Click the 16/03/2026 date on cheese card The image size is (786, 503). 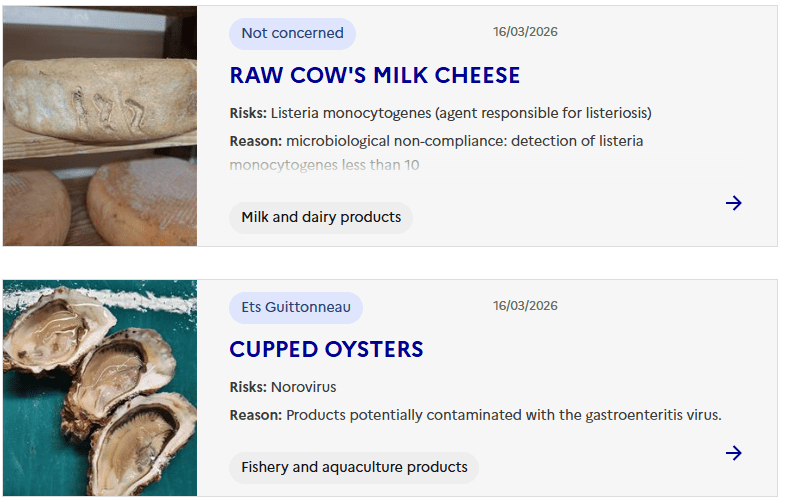(x=525, y=32)
